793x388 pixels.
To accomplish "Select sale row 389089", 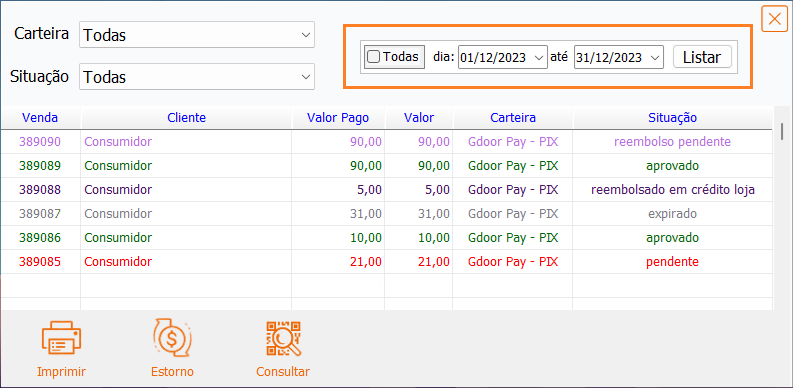I will tap(386, 165).
